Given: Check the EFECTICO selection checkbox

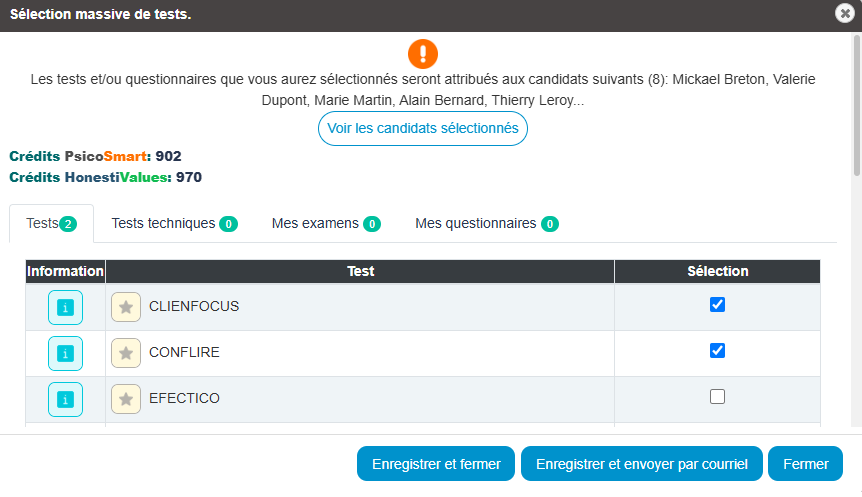Looking at the screenshot, I should point(717,396).
